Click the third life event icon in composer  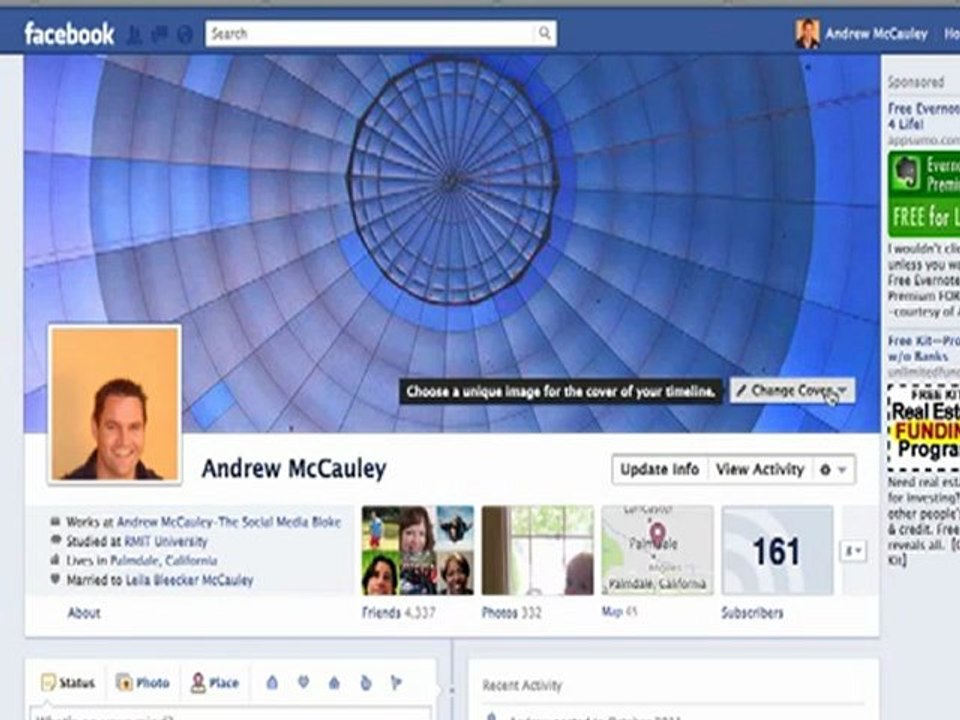tap(334, 682)
